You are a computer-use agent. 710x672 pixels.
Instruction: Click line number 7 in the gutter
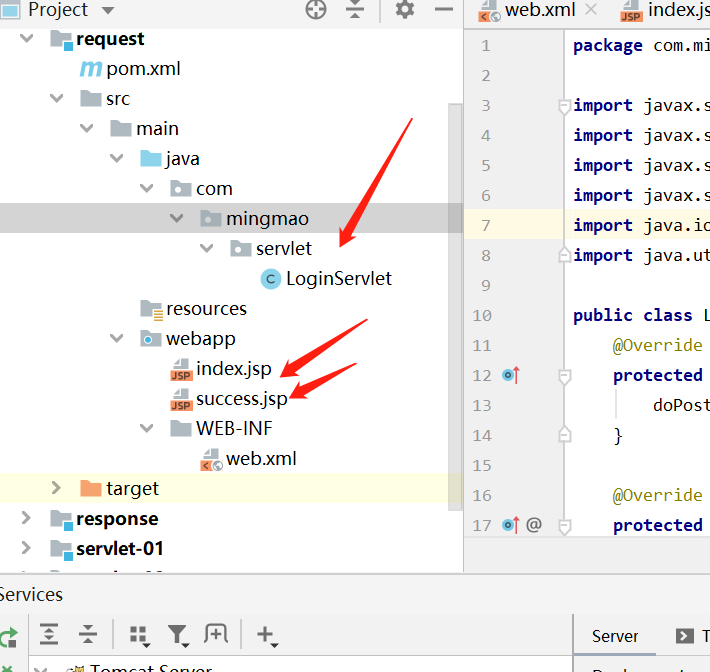486,225
